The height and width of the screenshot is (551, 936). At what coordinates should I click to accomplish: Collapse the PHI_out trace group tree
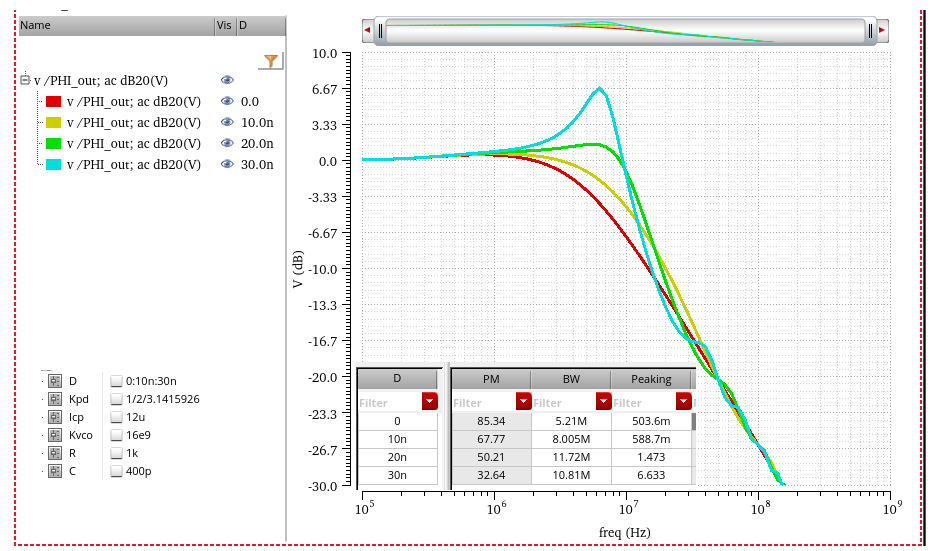(24, 79)
